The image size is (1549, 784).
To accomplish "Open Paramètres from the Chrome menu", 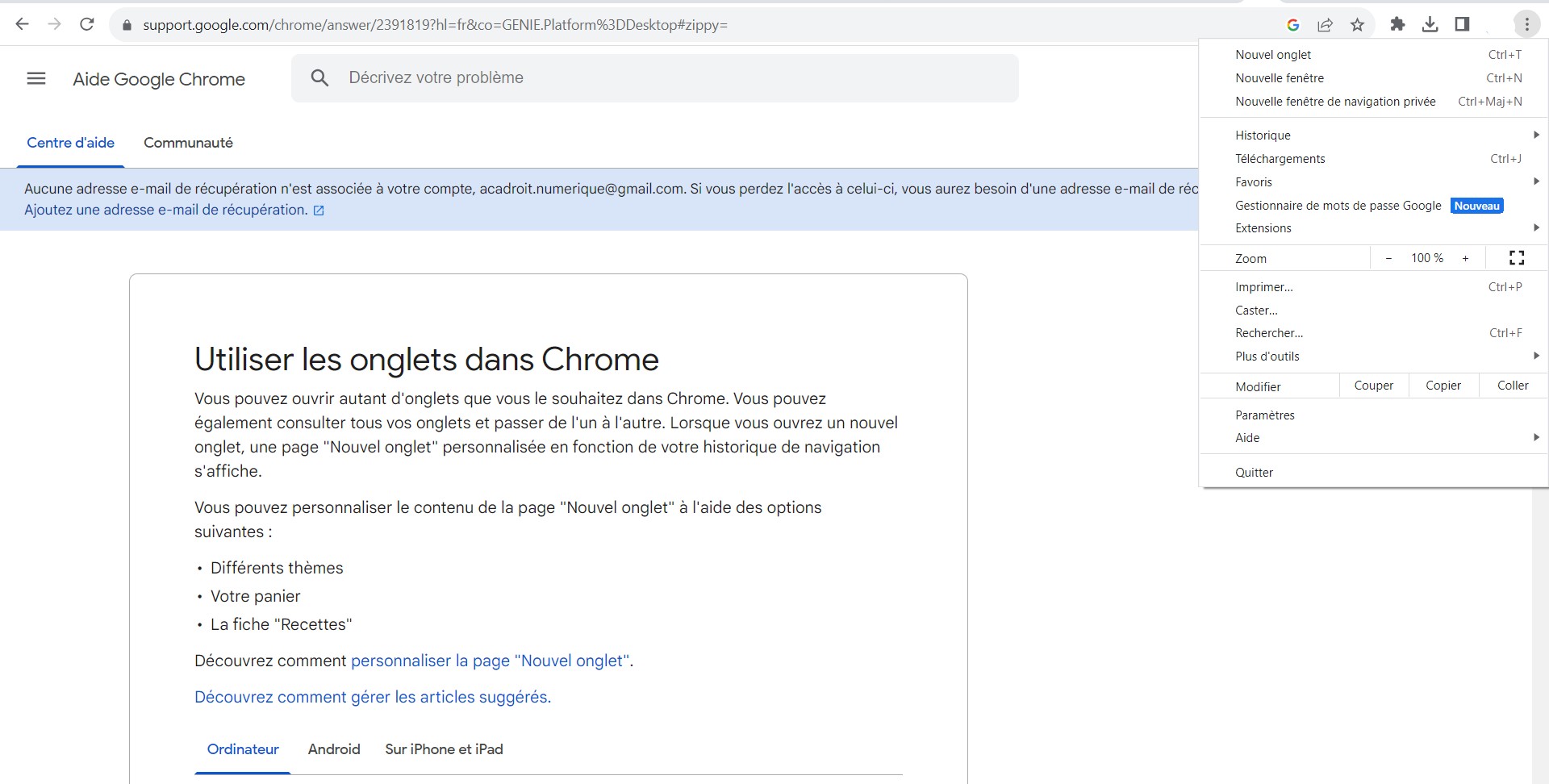I will coord(1264,415).
